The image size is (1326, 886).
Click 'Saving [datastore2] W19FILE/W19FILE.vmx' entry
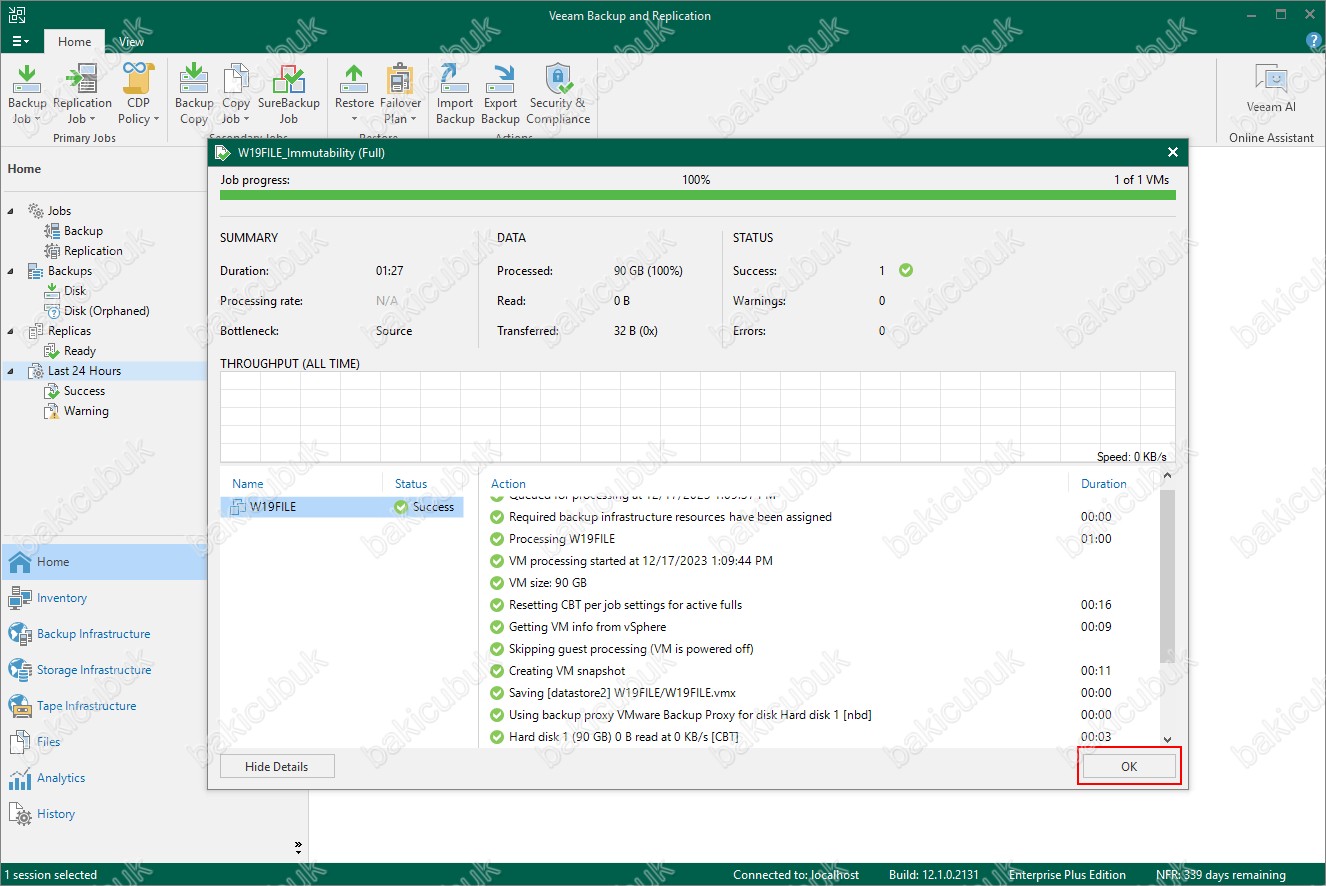(x=622, y=693)
